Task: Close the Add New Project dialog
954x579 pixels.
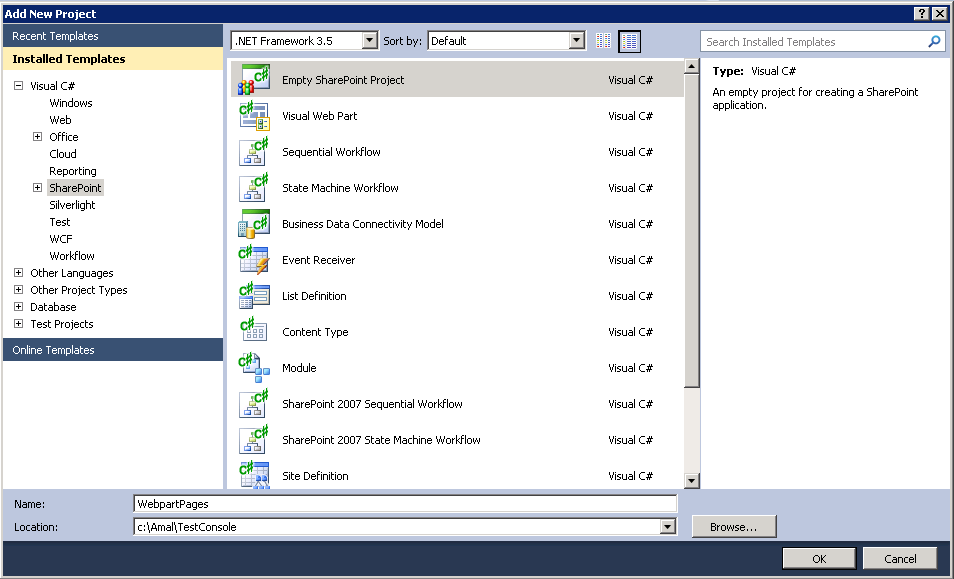Action: (940, 13)
